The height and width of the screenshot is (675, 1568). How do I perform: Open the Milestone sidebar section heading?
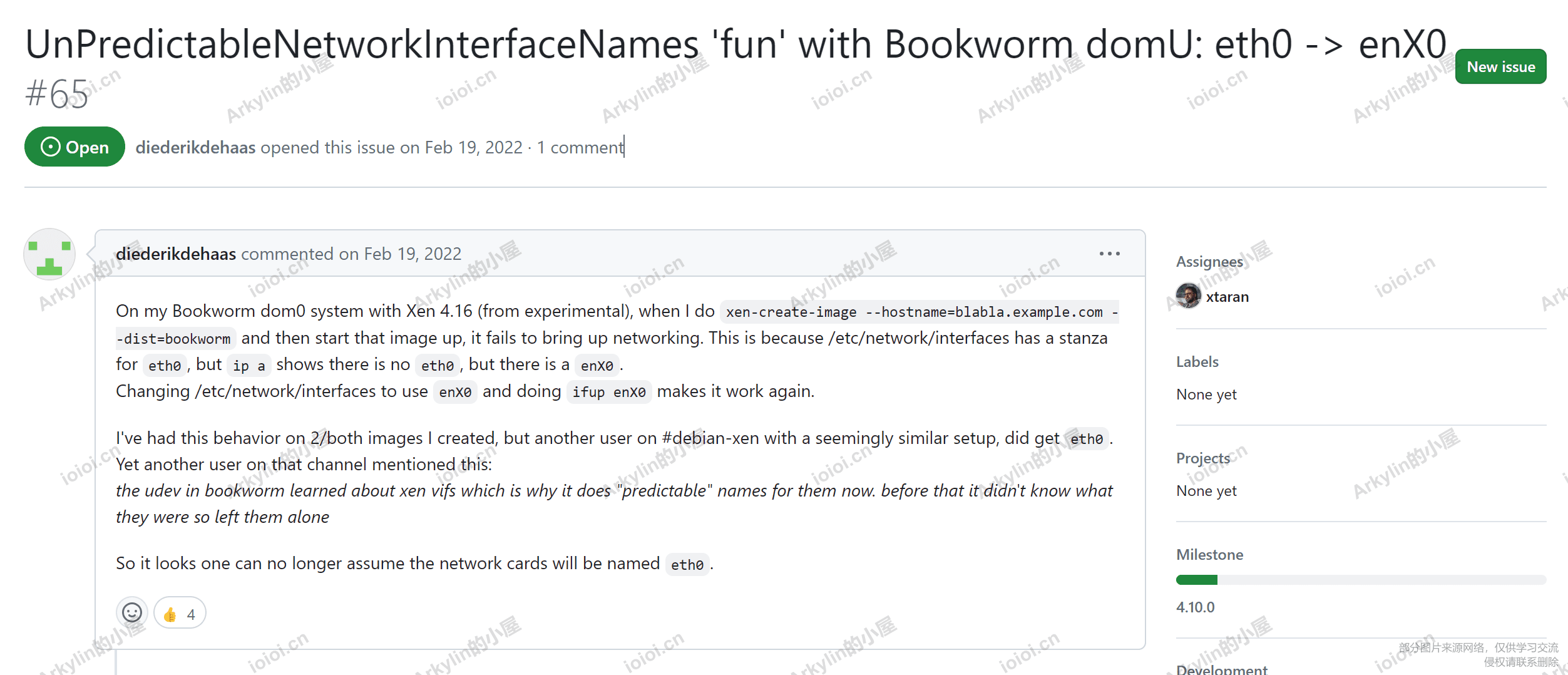tap(1209, 555)
